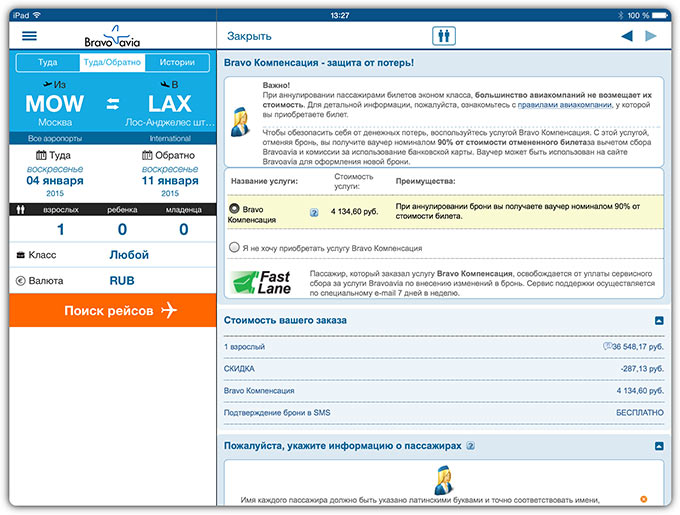
Task: Tap the Bravoavia logo
Action: [112, 36]
